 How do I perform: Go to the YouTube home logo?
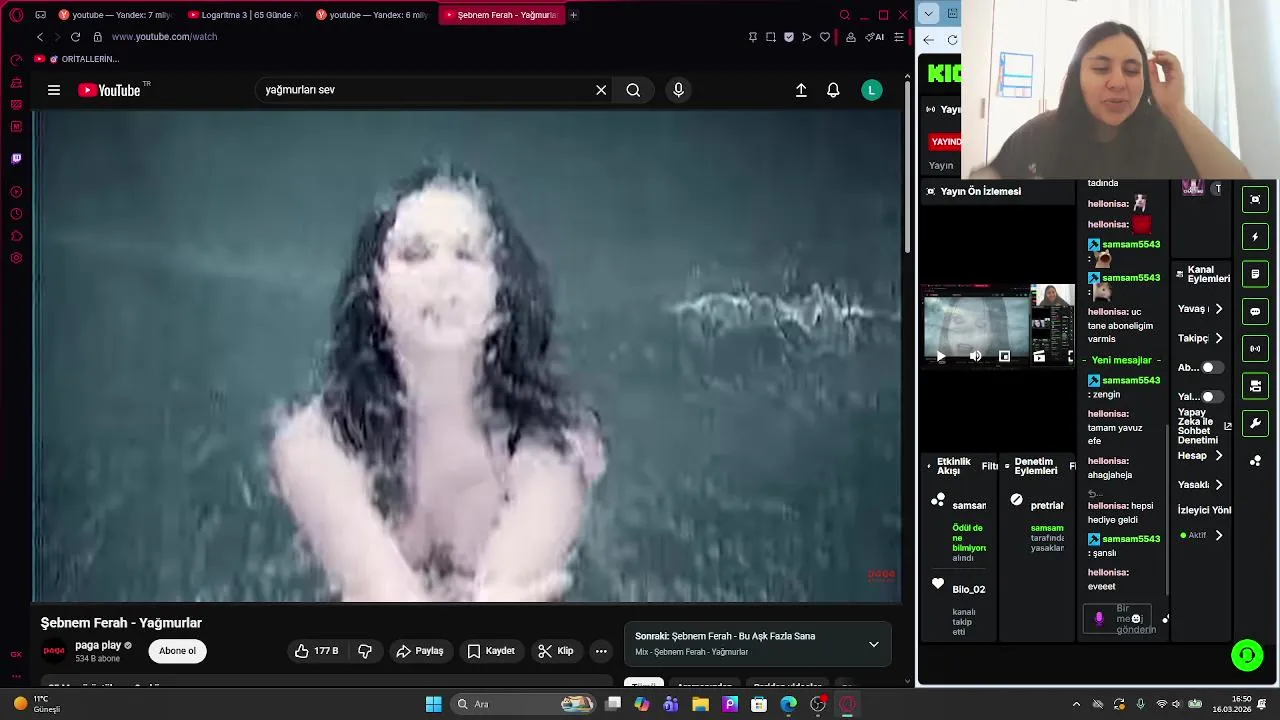tap(110, 90)
